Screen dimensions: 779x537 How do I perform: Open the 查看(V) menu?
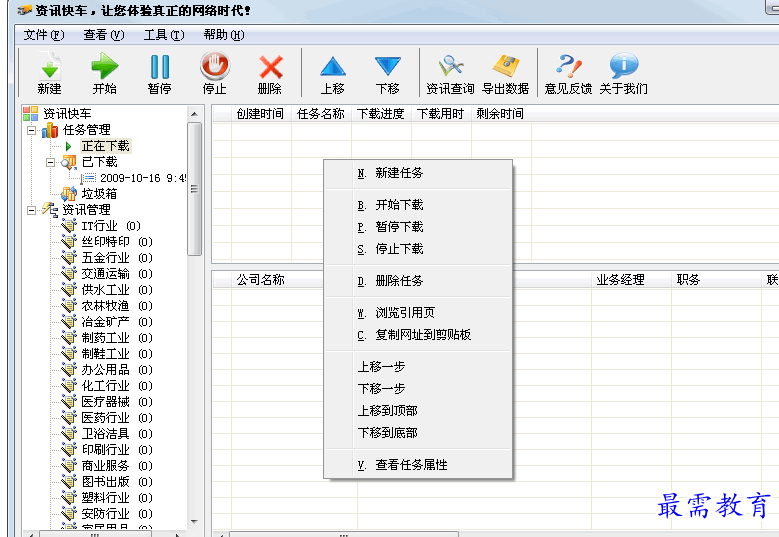pyautogui.click(x=104, y=35)
